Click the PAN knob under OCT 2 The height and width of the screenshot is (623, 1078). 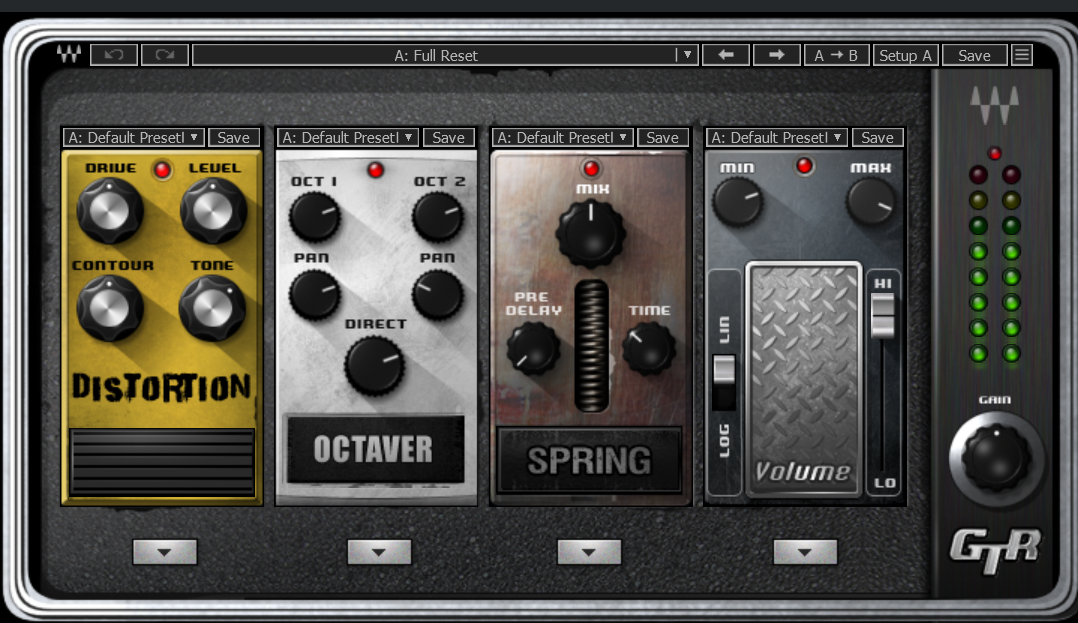[x=437, y=294]
